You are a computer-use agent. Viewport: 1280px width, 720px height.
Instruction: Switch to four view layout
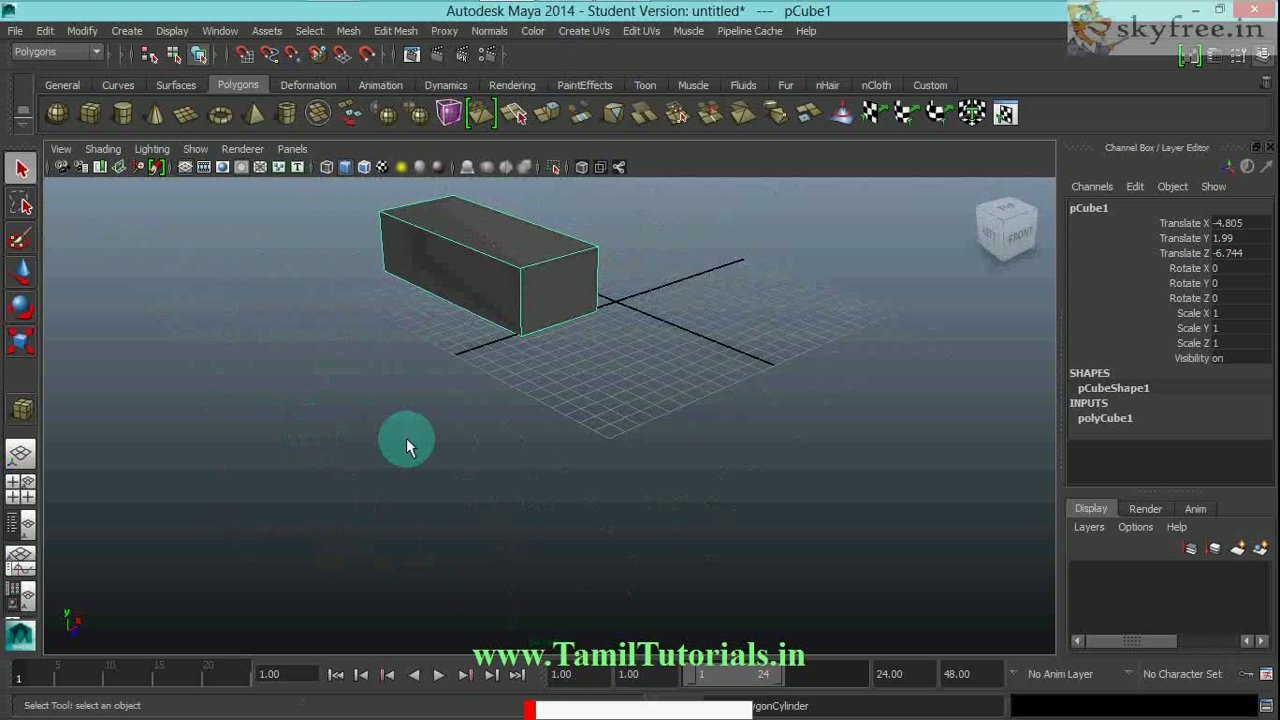coord(21,489)
